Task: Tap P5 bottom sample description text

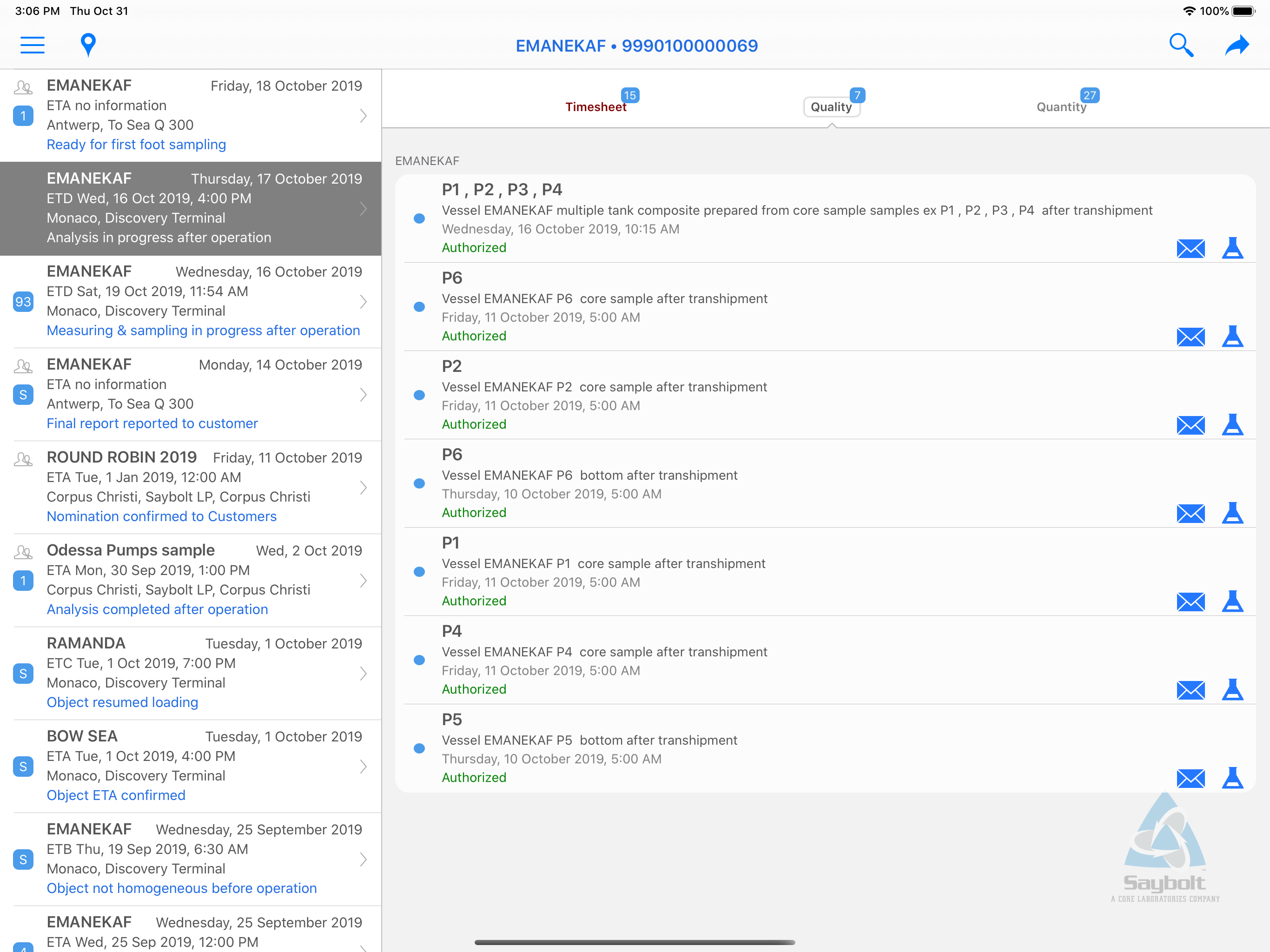Action: coord(589,740)
